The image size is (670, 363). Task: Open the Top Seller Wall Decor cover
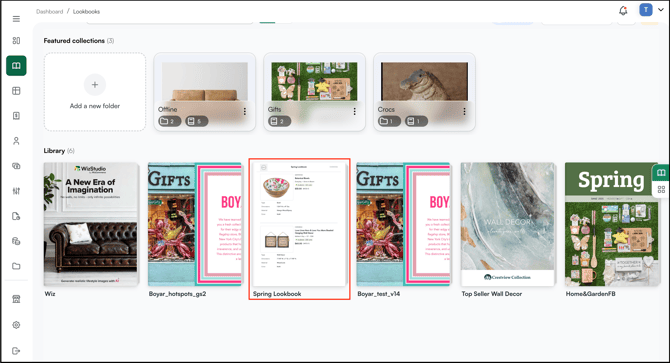508,224
